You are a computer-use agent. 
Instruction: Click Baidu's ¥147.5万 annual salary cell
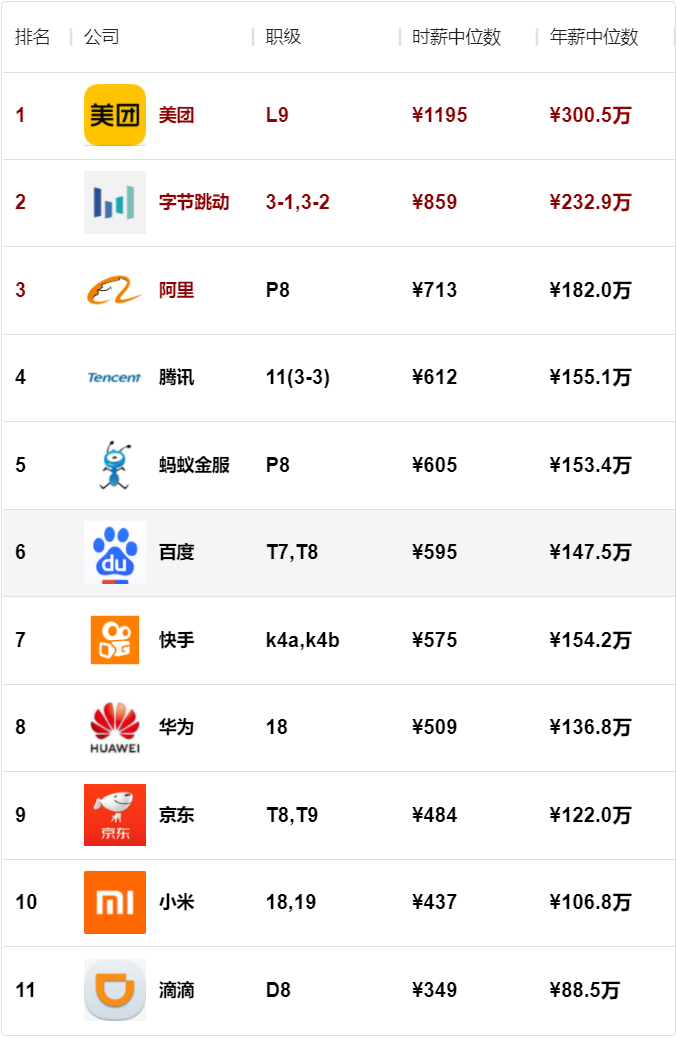(x=590, y=552)
